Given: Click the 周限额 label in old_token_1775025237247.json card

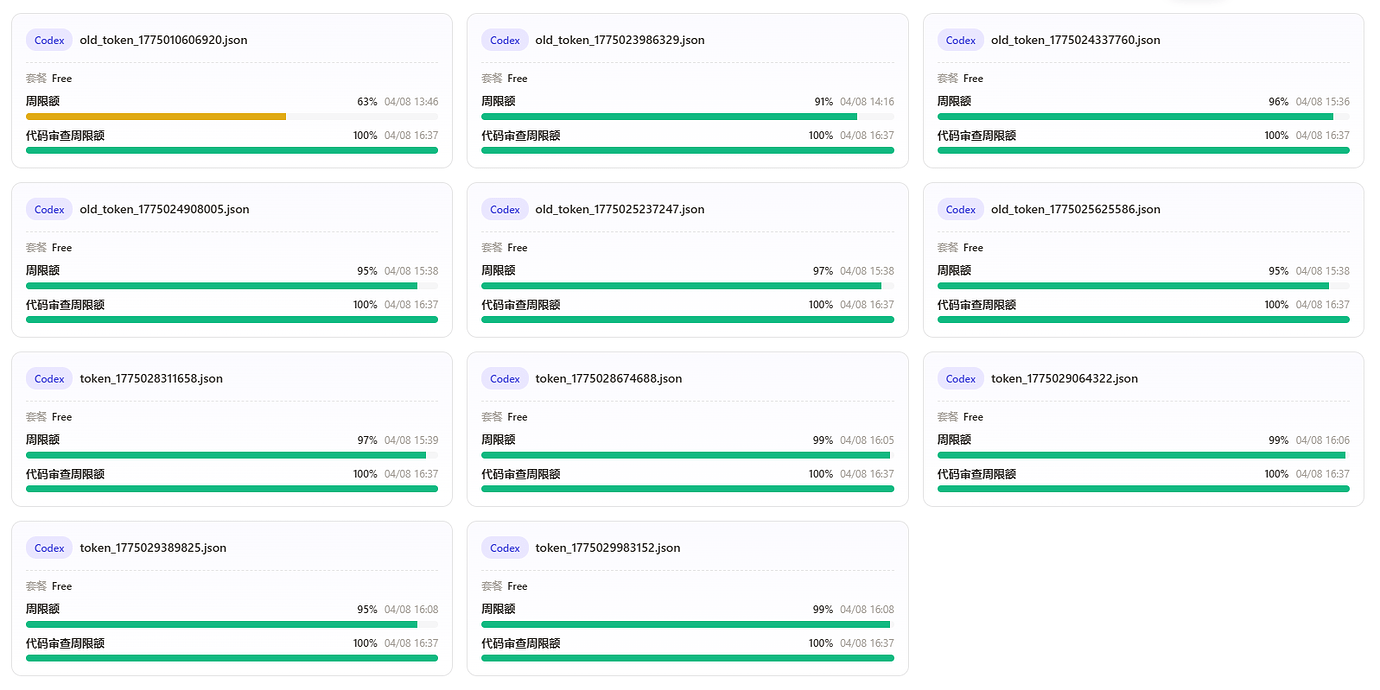Looking at the screenshot, I should click(498, 271).
